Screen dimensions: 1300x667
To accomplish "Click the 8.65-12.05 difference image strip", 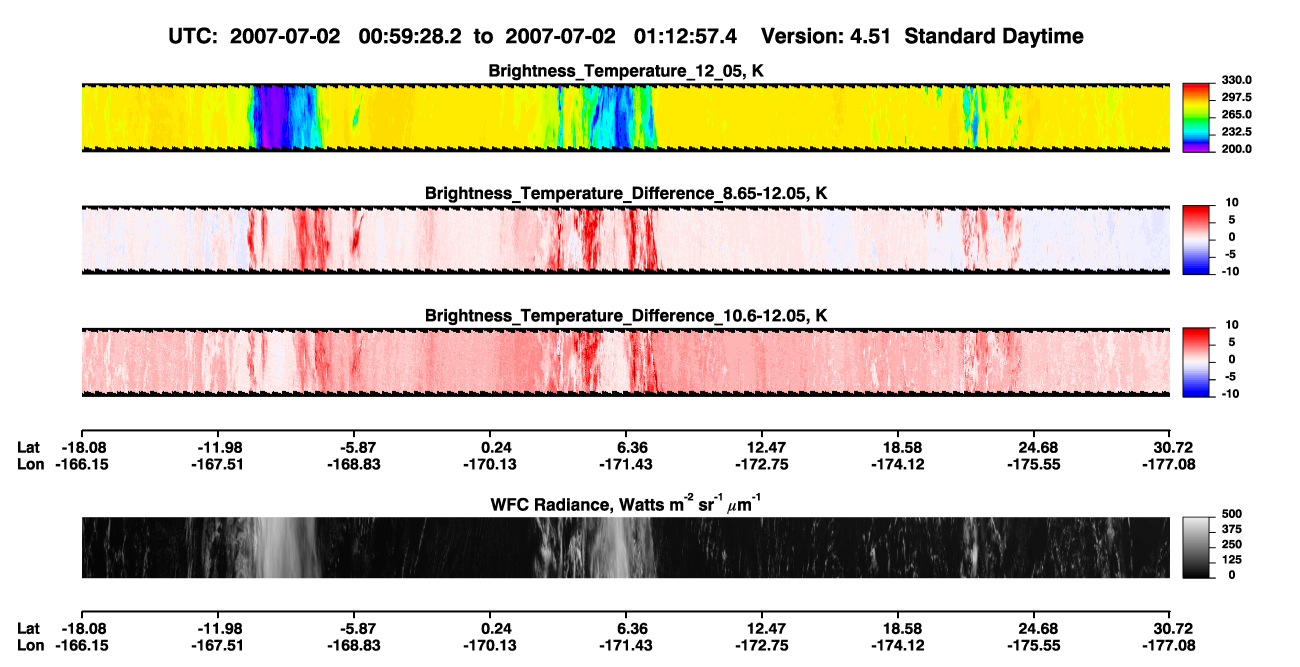I will tap(625, 239).
